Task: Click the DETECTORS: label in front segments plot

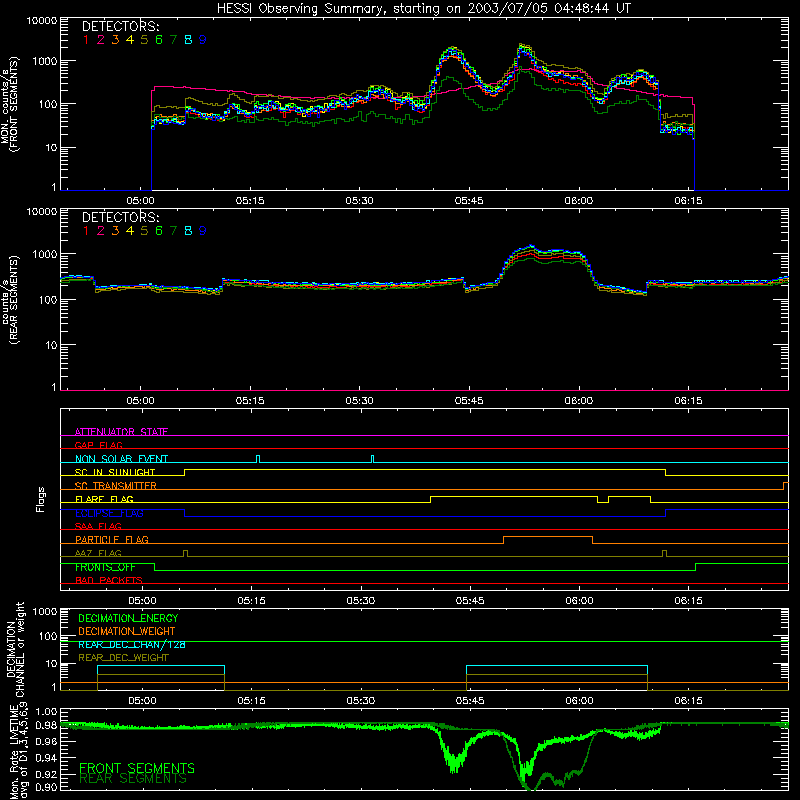Action: pos(120,26)
